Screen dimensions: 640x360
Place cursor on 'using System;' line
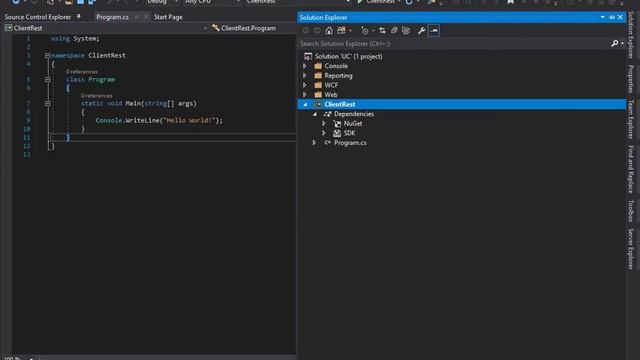[x=75, y=38]
